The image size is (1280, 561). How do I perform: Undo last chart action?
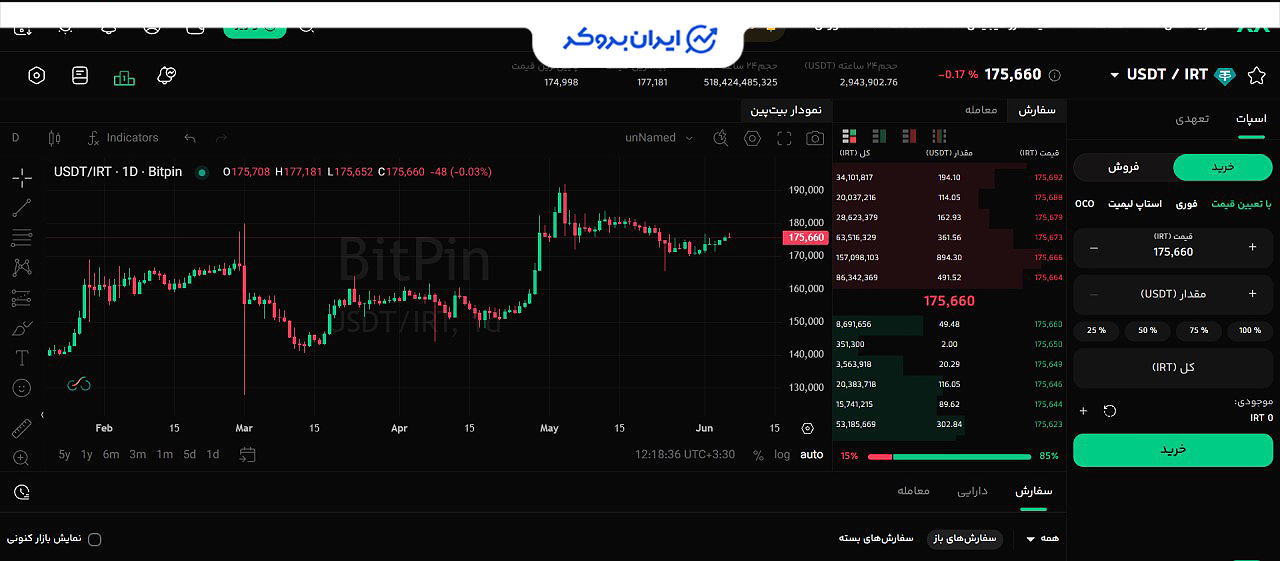point(190,138)
